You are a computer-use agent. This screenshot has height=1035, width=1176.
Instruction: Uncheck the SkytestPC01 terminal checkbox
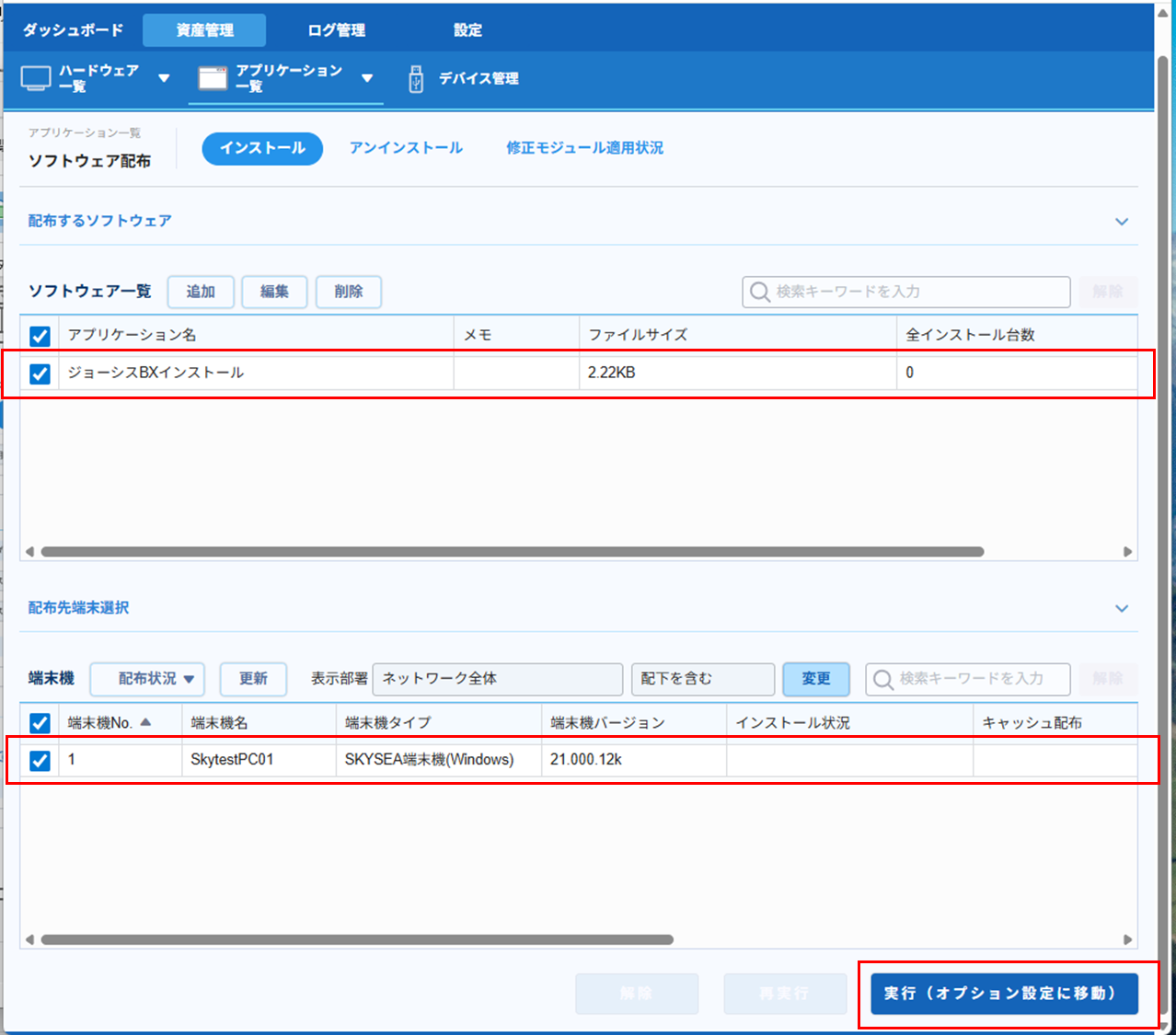(40, 761)
